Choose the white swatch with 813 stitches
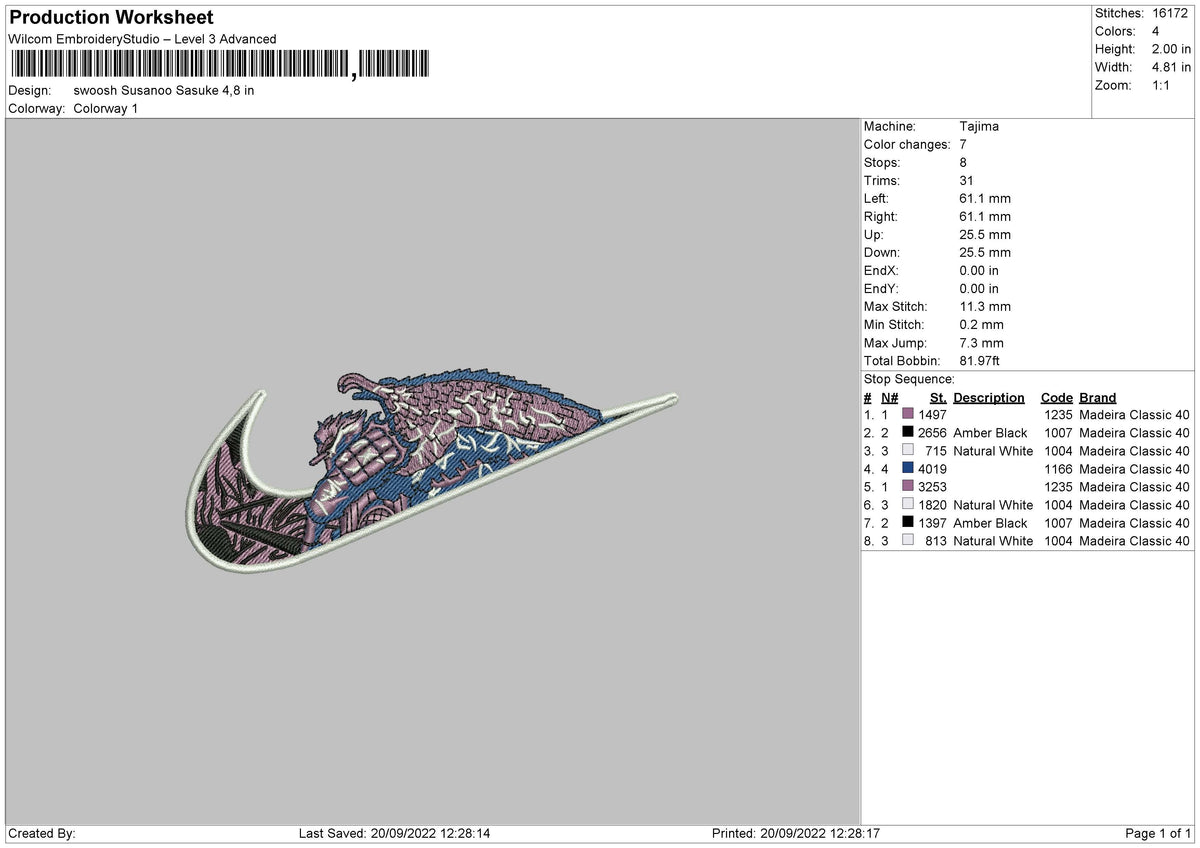The height and width of the screenshot is (848, 1200). point(908,541)
